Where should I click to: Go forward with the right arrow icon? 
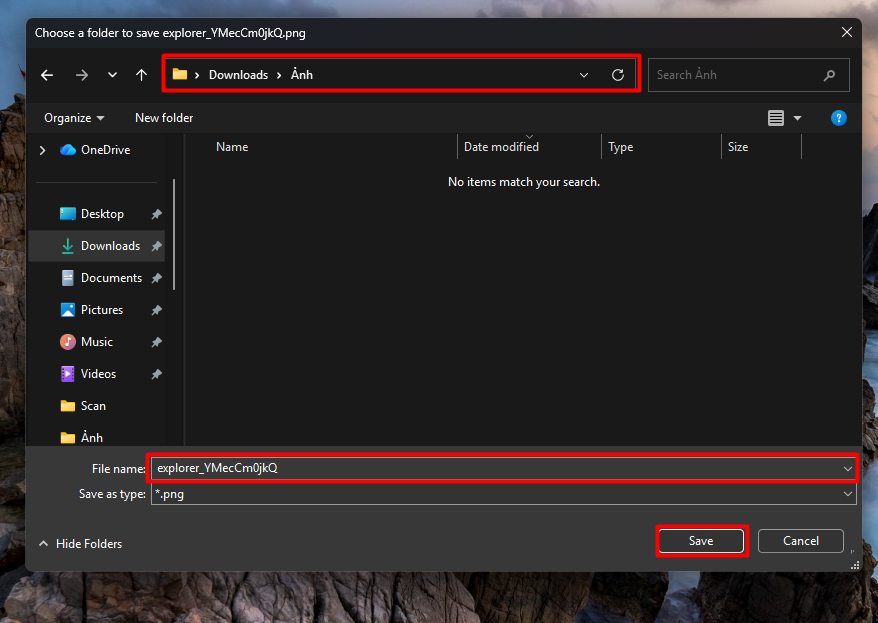(82, 75)
